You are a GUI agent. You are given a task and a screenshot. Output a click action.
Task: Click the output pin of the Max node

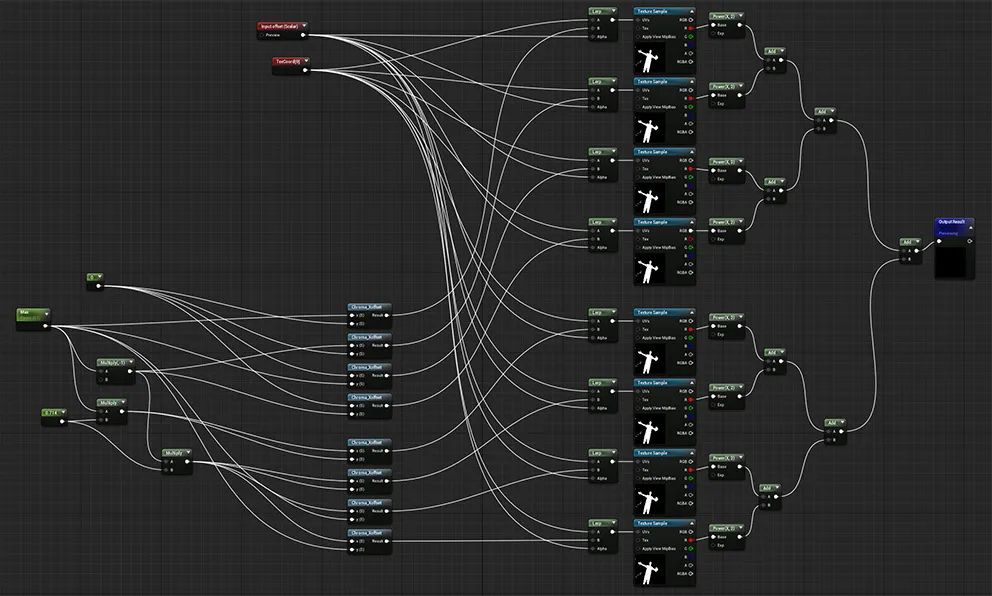pos(45,326)
